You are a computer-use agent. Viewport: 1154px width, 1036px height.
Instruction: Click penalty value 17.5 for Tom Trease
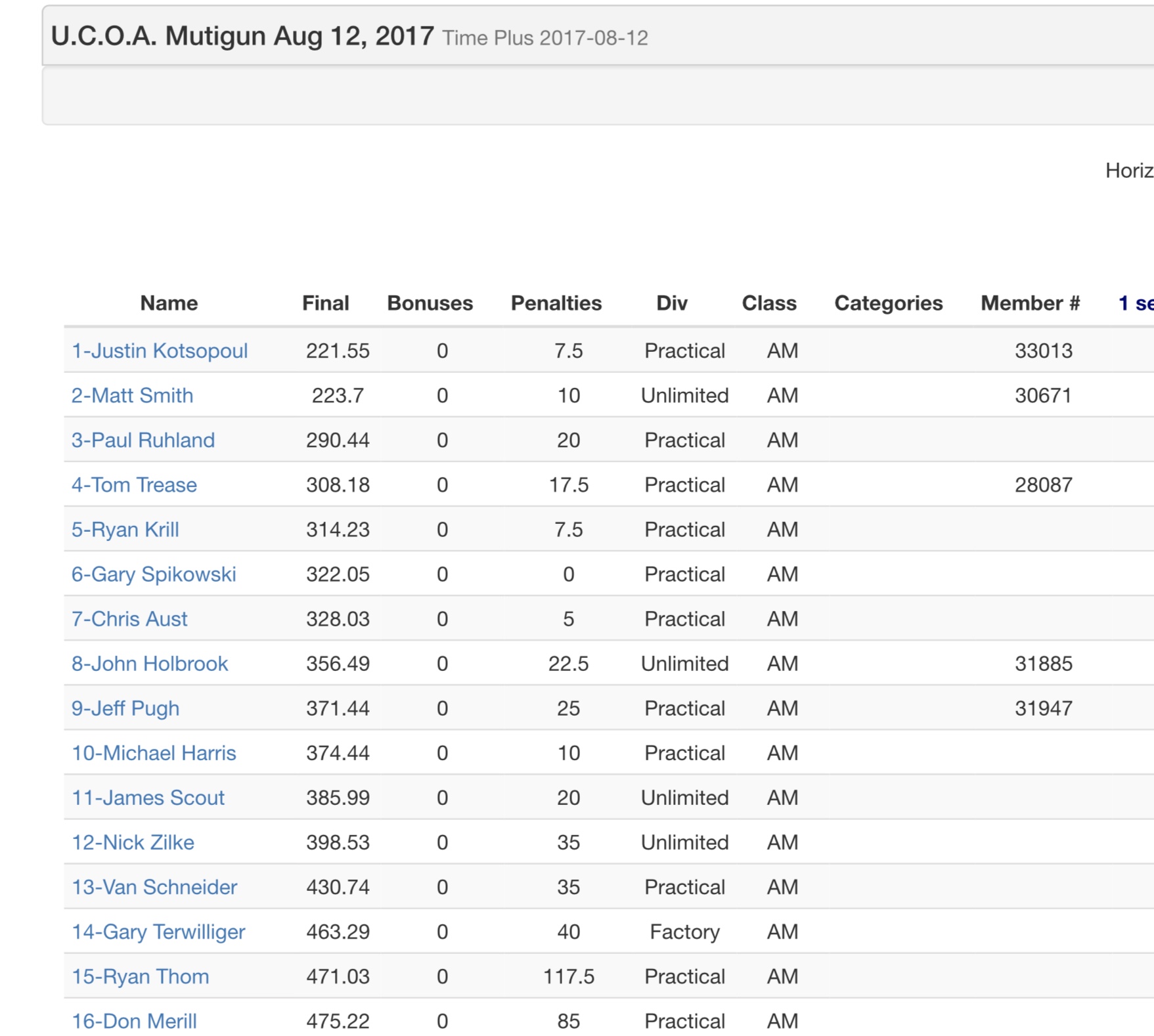pyautogui.click(x=568, y=485)
